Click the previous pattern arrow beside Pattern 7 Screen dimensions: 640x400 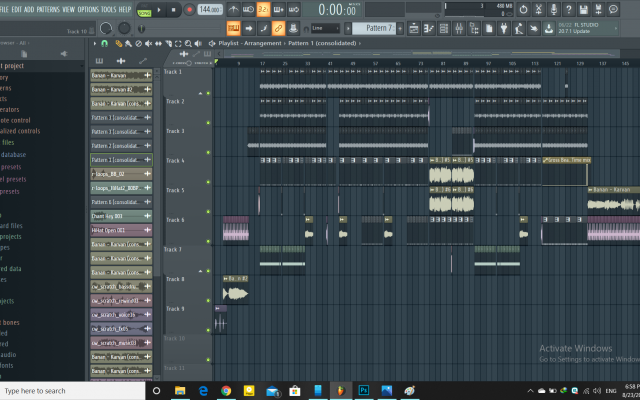click(x=348, y=29)
